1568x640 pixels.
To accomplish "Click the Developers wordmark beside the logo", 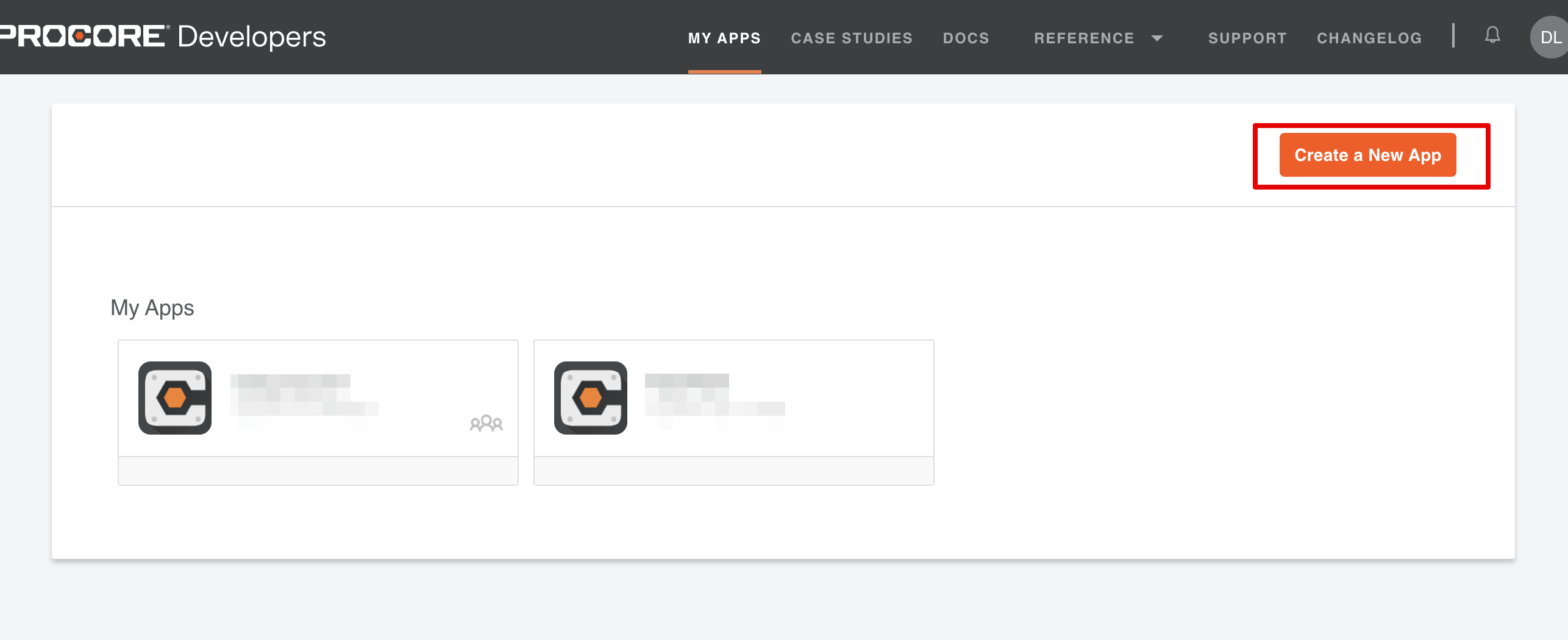I will point(252,37).
